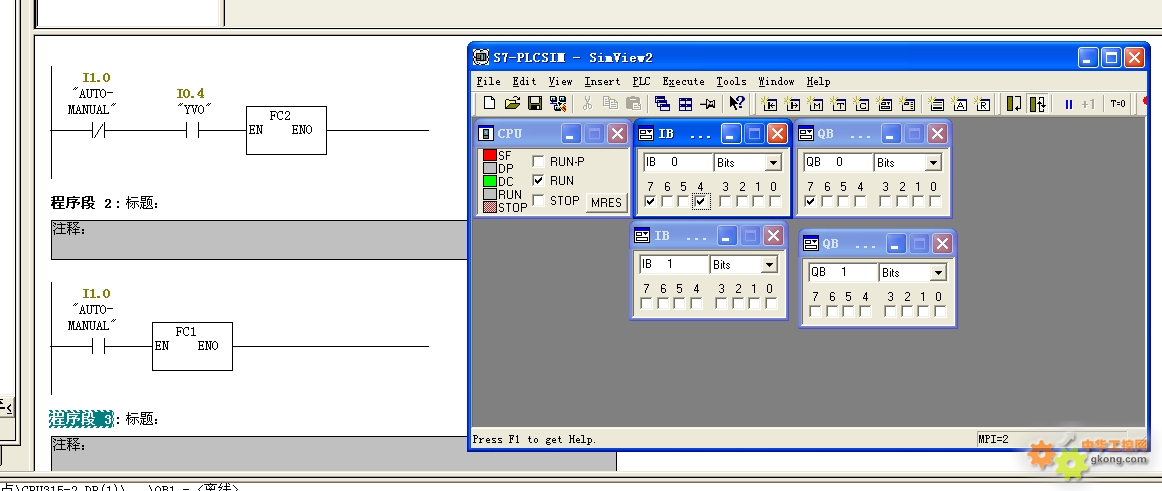Click the Copy toolbar icon
The image size is (1162, 491).
click(611, 104)
